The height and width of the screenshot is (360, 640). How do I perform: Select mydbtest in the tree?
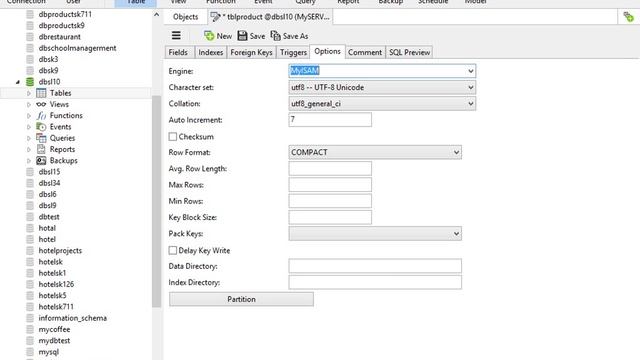54,340
